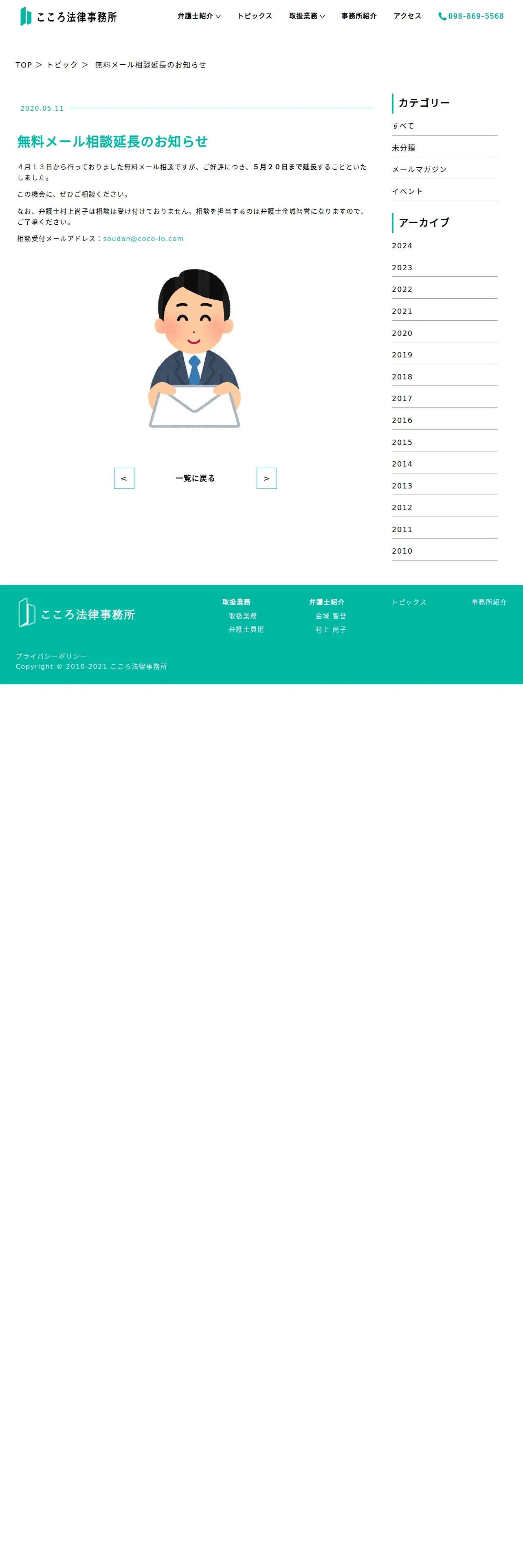Open the footer トピックス link
Image resolution: width=523 pixels, height=1568 pixels.
[409, 602]
